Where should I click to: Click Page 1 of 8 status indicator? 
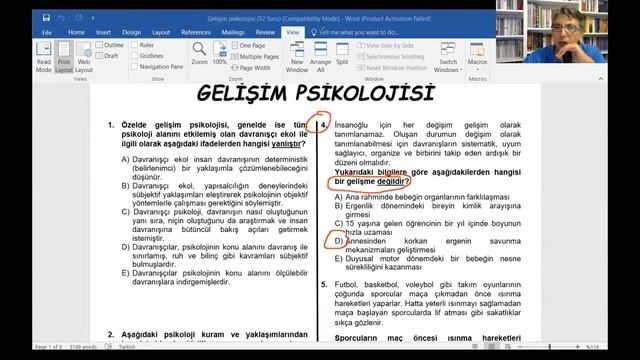point(49,347)
